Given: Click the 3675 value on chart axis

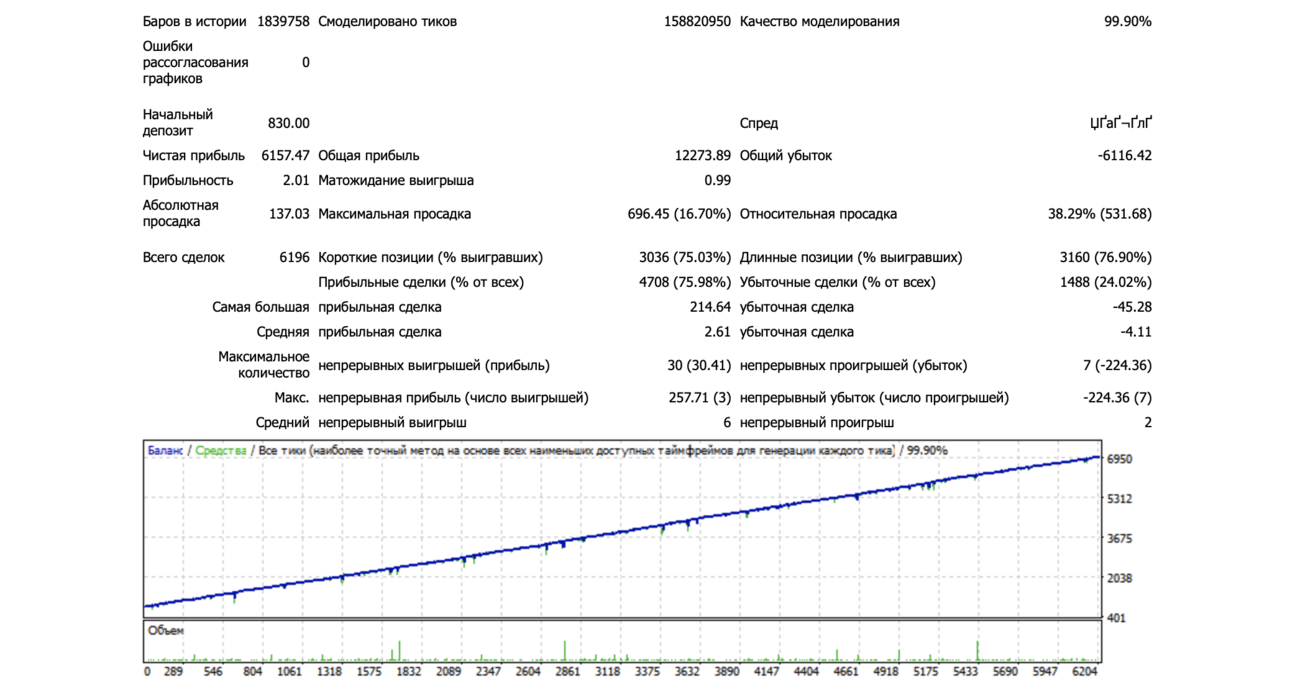Looking at the screenshot, I should click(1118, 539).
